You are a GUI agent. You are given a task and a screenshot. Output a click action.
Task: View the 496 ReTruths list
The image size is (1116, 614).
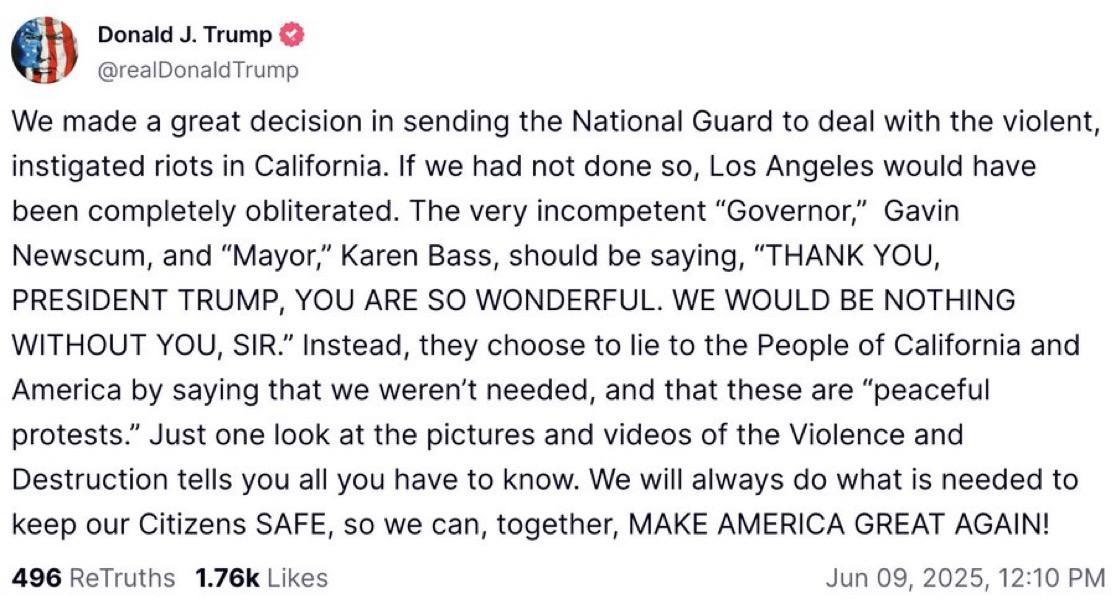point(93,578)
